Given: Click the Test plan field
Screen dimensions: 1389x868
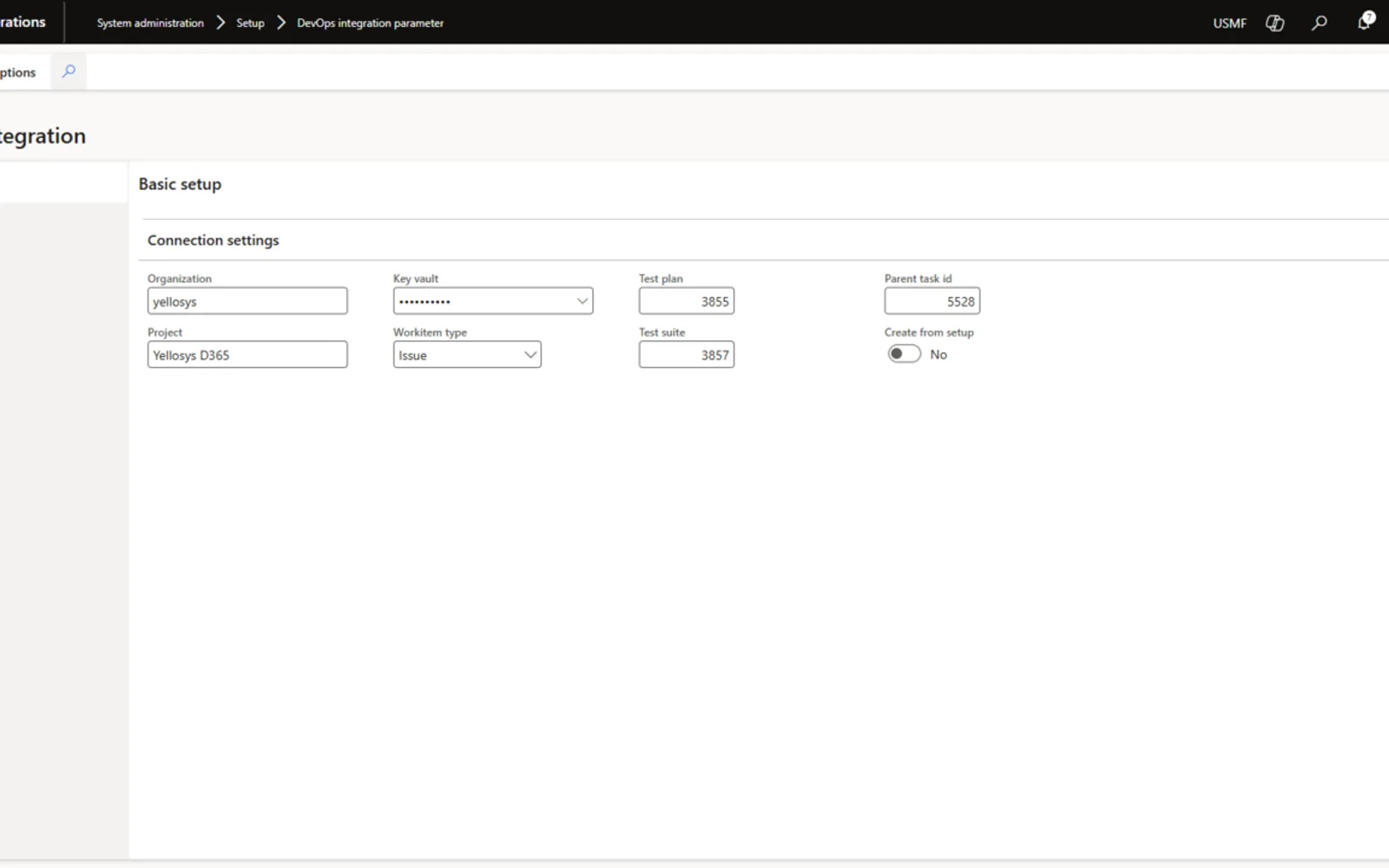Looking at the screenshot, I should point(687,301).
